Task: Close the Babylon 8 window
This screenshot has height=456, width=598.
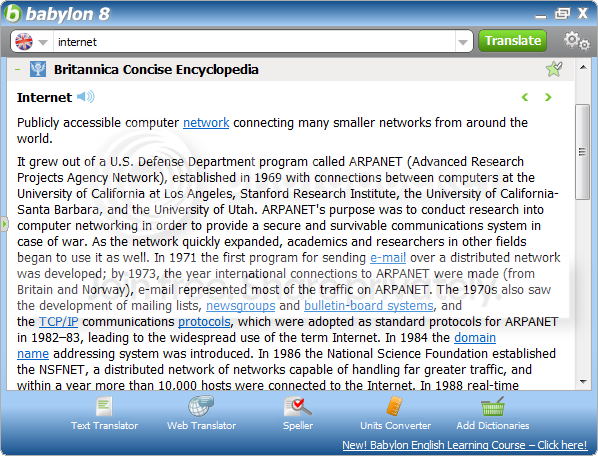Action: (583, 13)
